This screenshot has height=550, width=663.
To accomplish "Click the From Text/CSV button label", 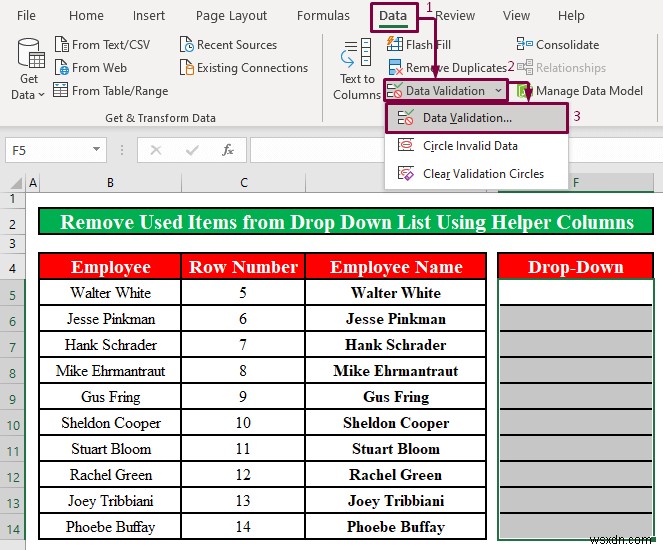I will (111, 45).
